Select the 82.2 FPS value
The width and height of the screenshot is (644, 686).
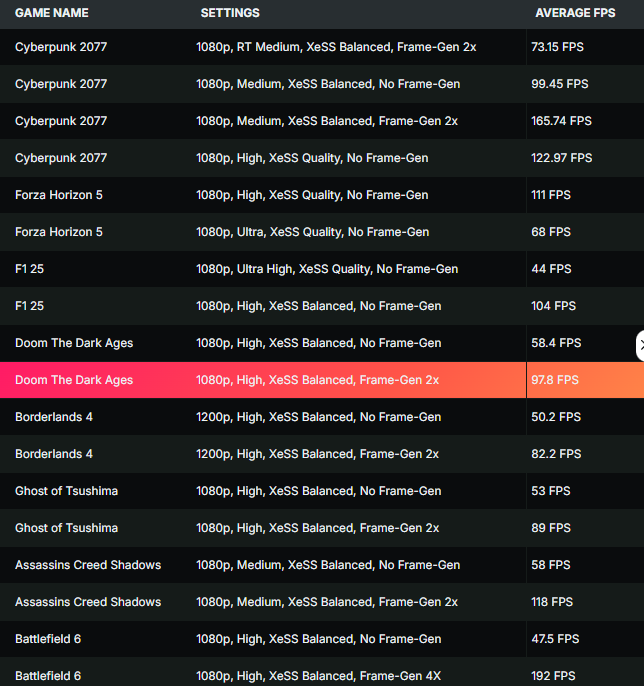pos(556,454)
